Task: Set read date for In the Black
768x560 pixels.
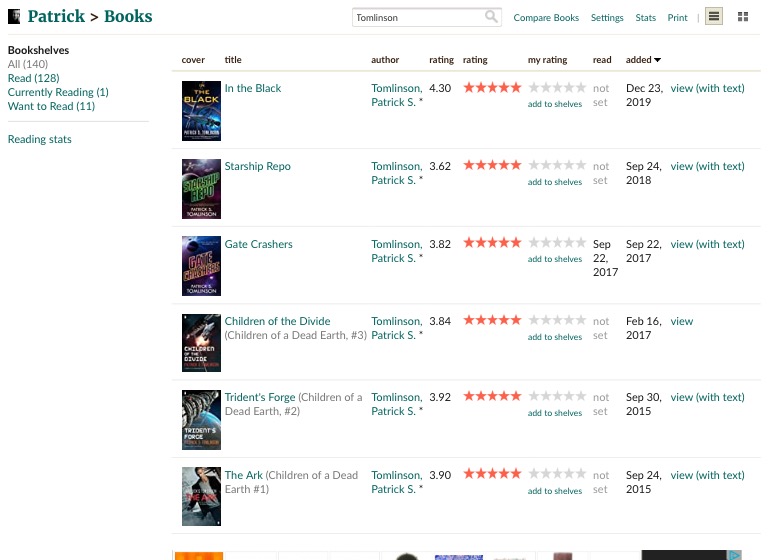Action: point(601,95)
